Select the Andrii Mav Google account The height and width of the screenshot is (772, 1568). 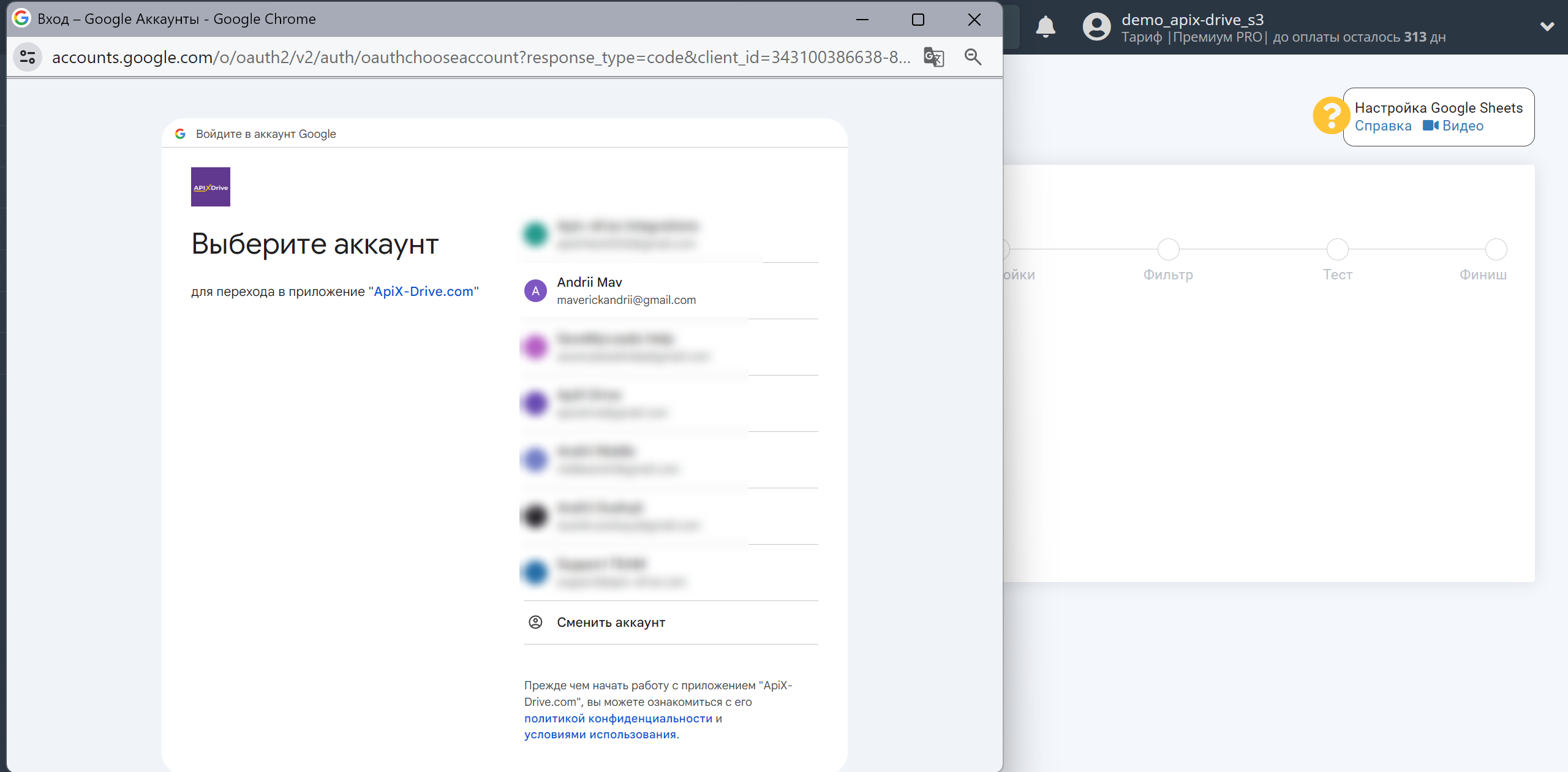coord(671,291)
